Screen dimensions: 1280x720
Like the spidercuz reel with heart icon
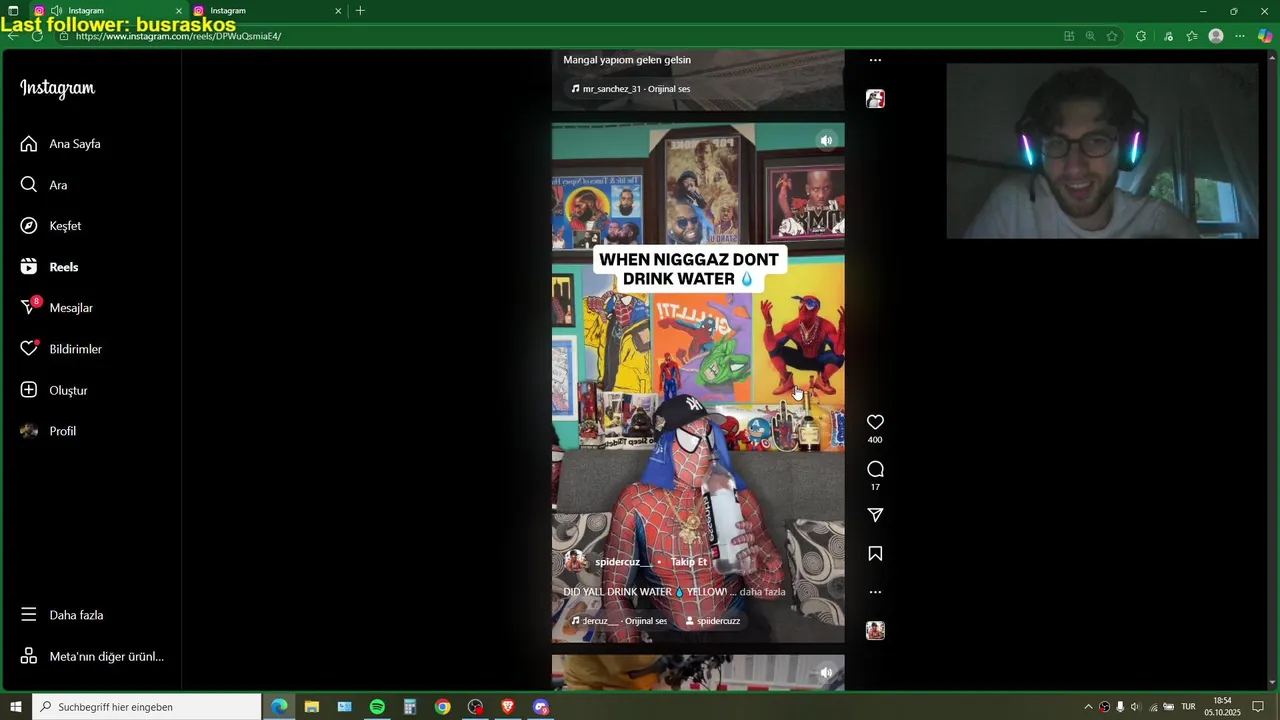[x=875, y=422]
